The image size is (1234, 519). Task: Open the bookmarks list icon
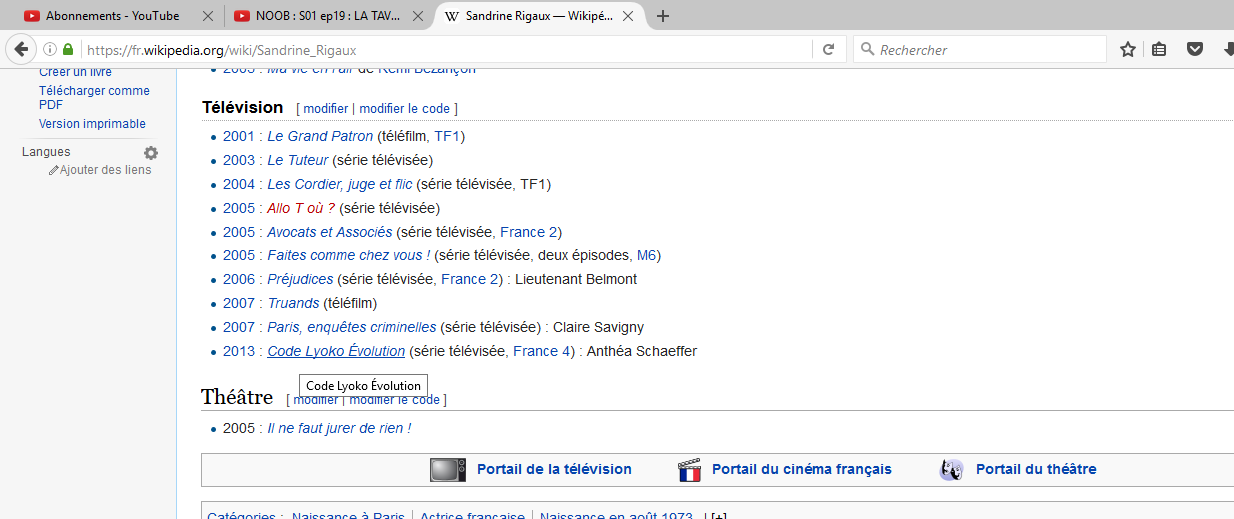click(x=1159, y=49)
